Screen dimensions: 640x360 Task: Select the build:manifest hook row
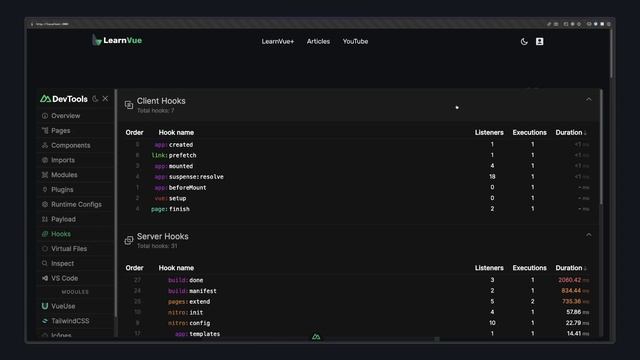tap(358, 291)
